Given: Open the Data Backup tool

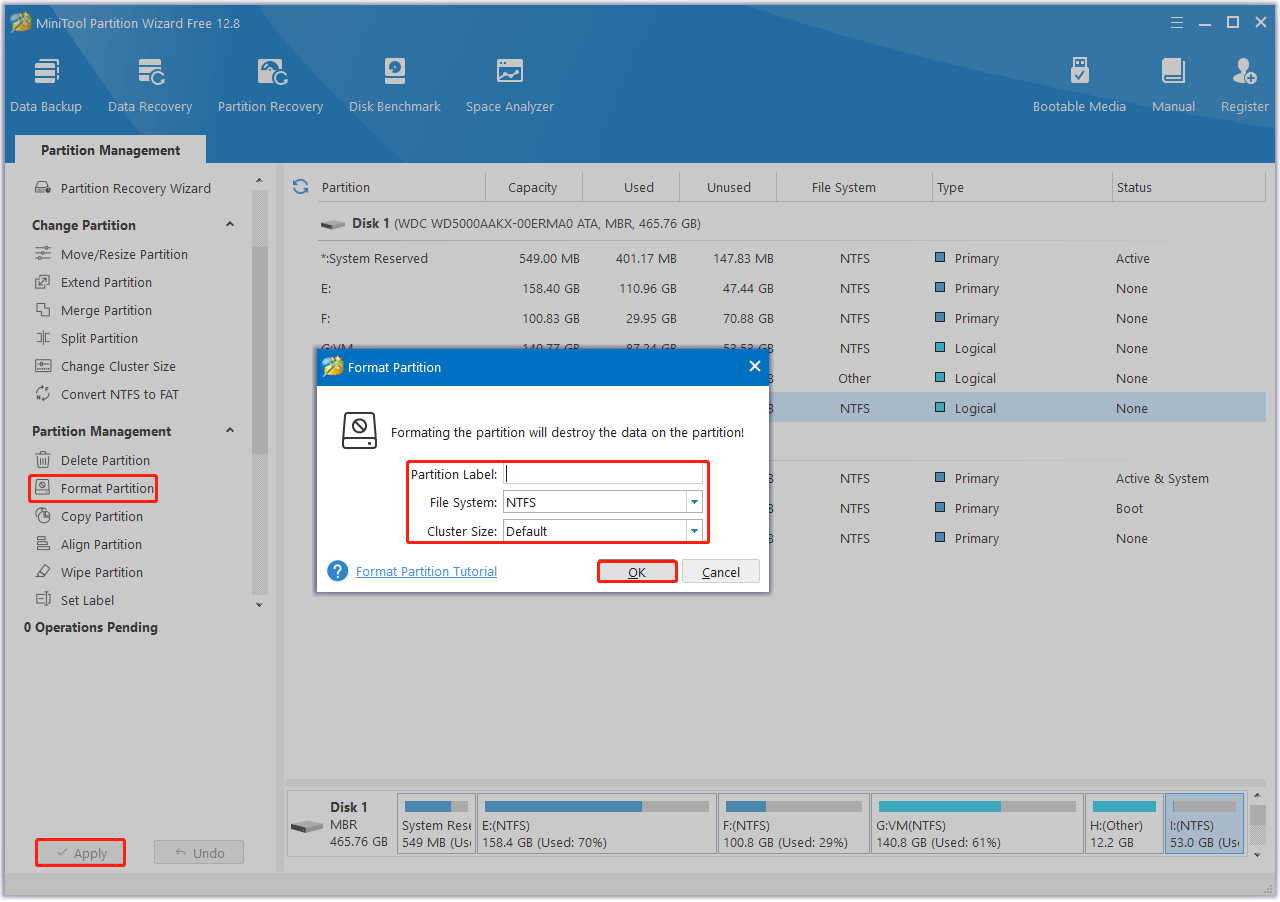Looking at the screenshot, I should tap(46, 85).
